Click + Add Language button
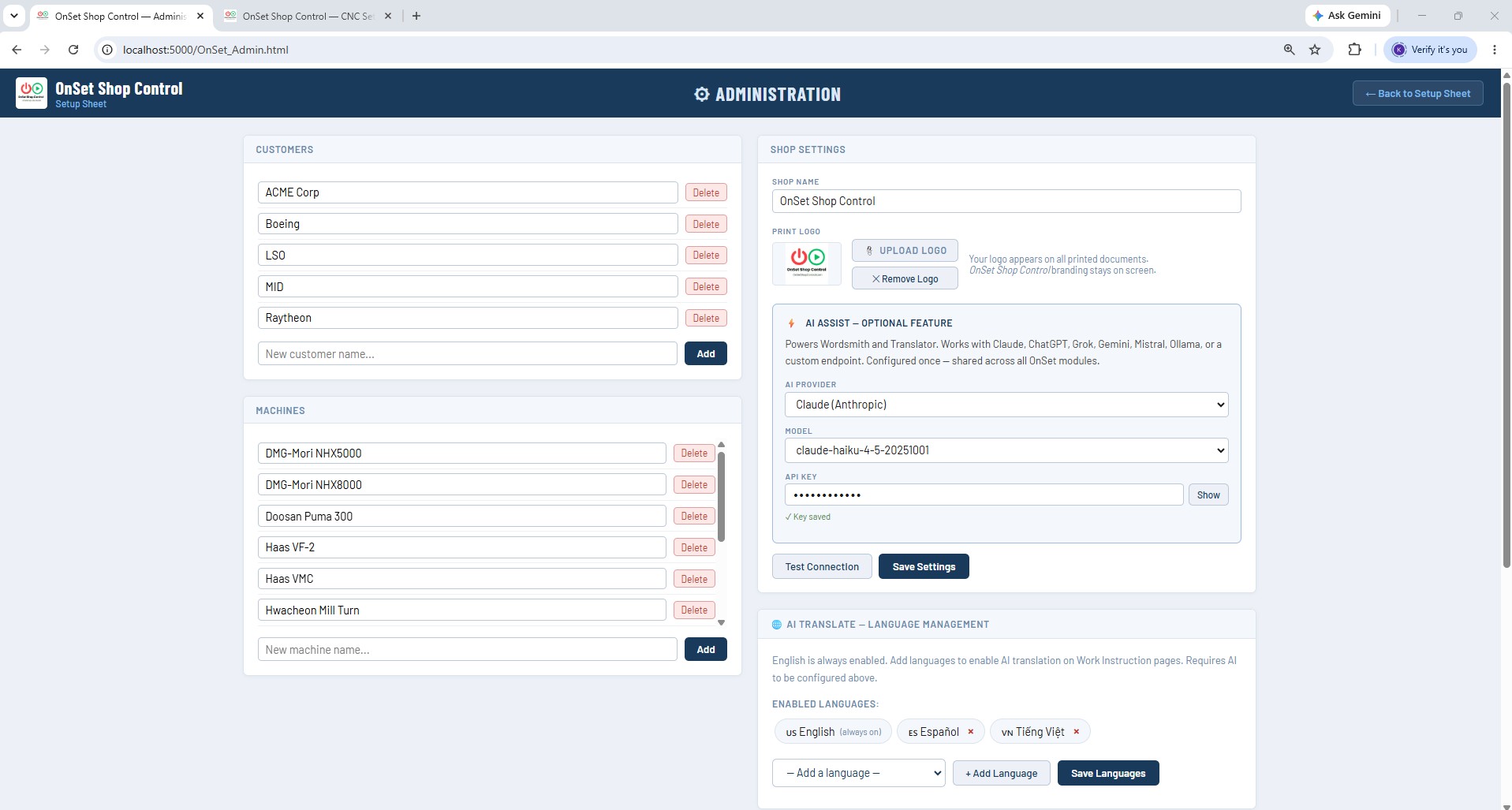The height and width of the screenshot is (810, 1512). (1002, 773)
